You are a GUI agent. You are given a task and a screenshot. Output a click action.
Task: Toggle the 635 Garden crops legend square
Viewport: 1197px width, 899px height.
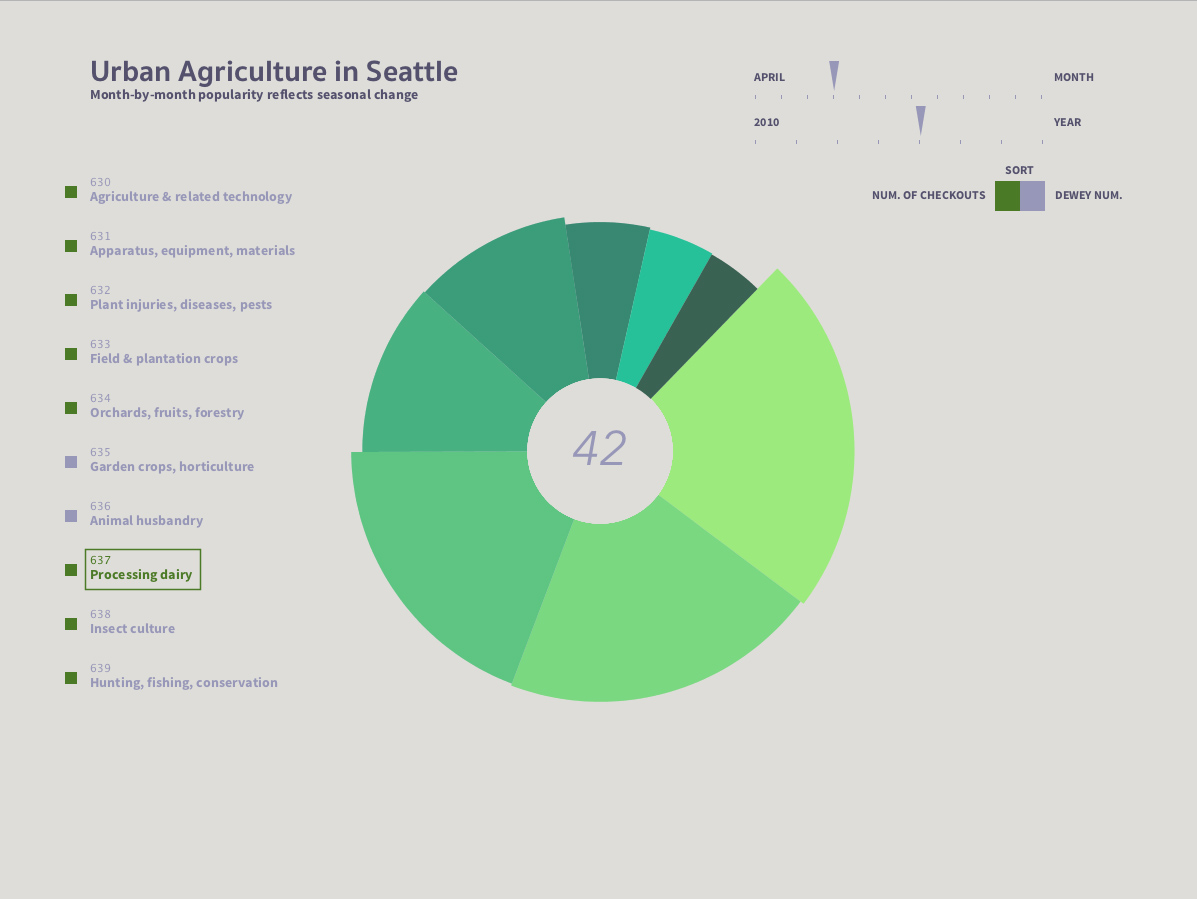pos(71,462)
